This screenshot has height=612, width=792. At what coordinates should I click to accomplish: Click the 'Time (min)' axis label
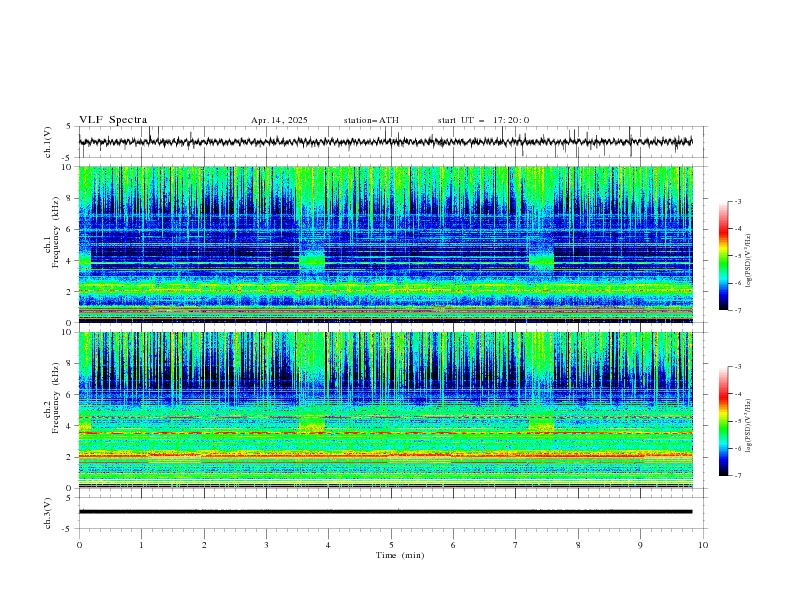400,555
